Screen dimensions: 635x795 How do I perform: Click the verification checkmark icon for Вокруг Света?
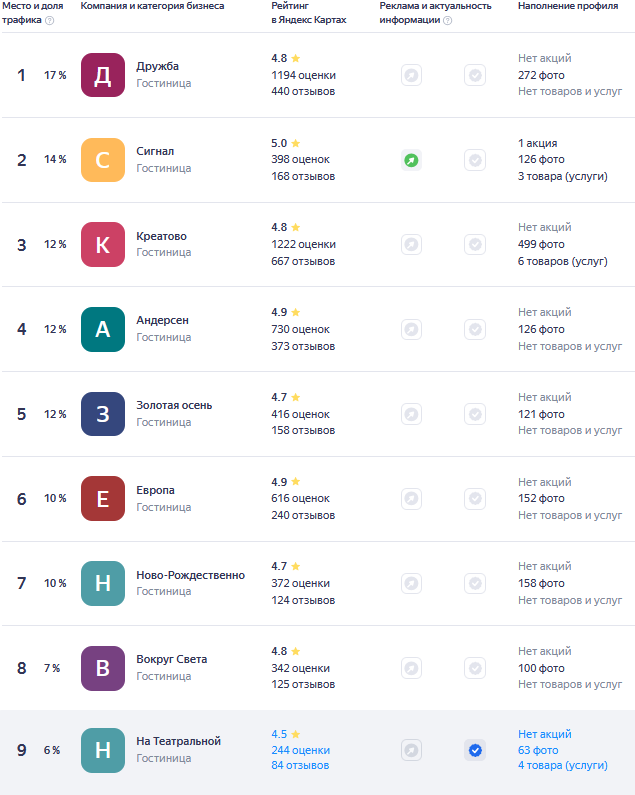pyautogui.click(x=475, y=668)
